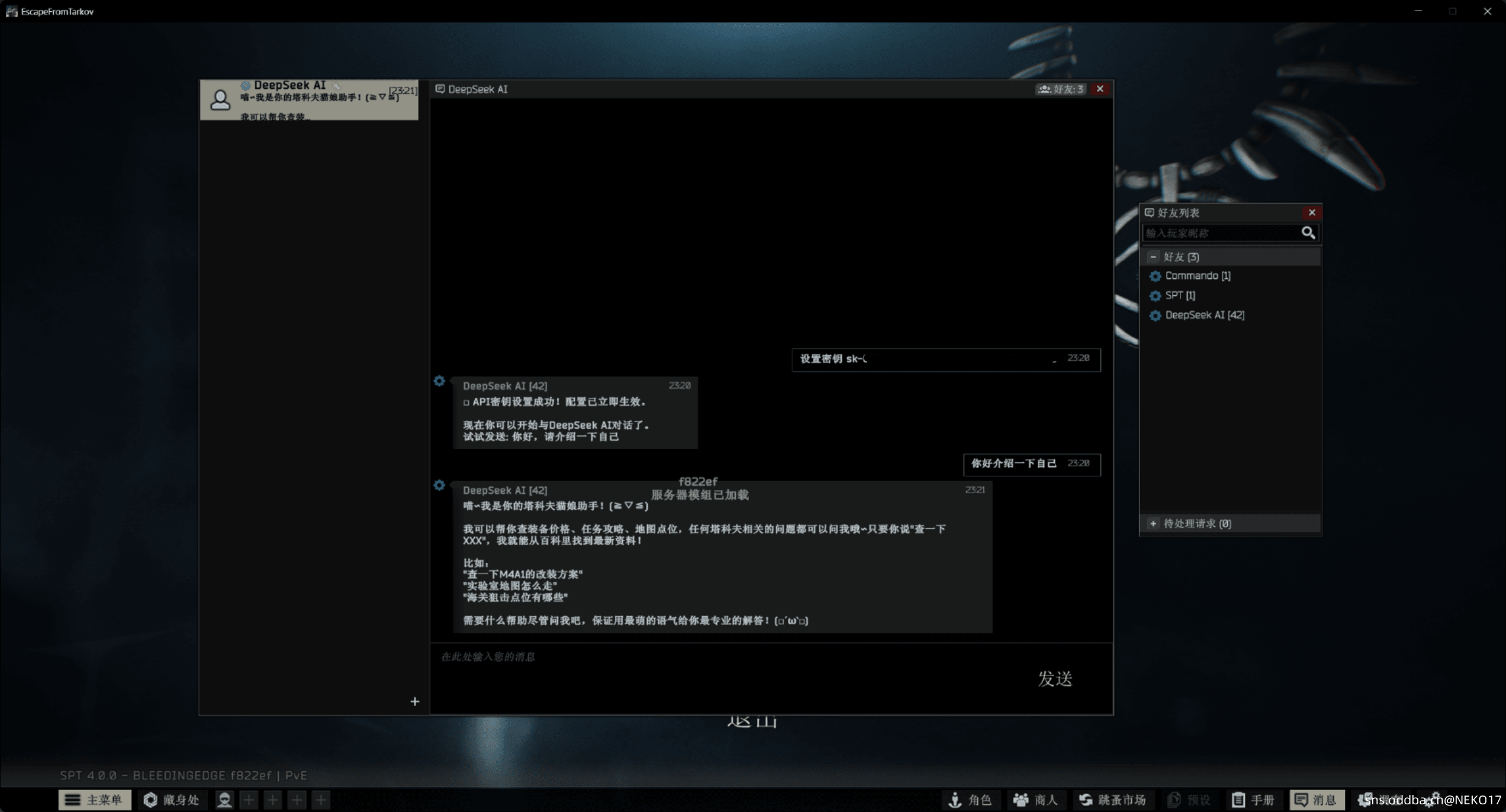Click the chat icon in DeepSeek AI window title
This screenshot has width=1506, height=812.
pyautogui.click(x=440, y=89)
